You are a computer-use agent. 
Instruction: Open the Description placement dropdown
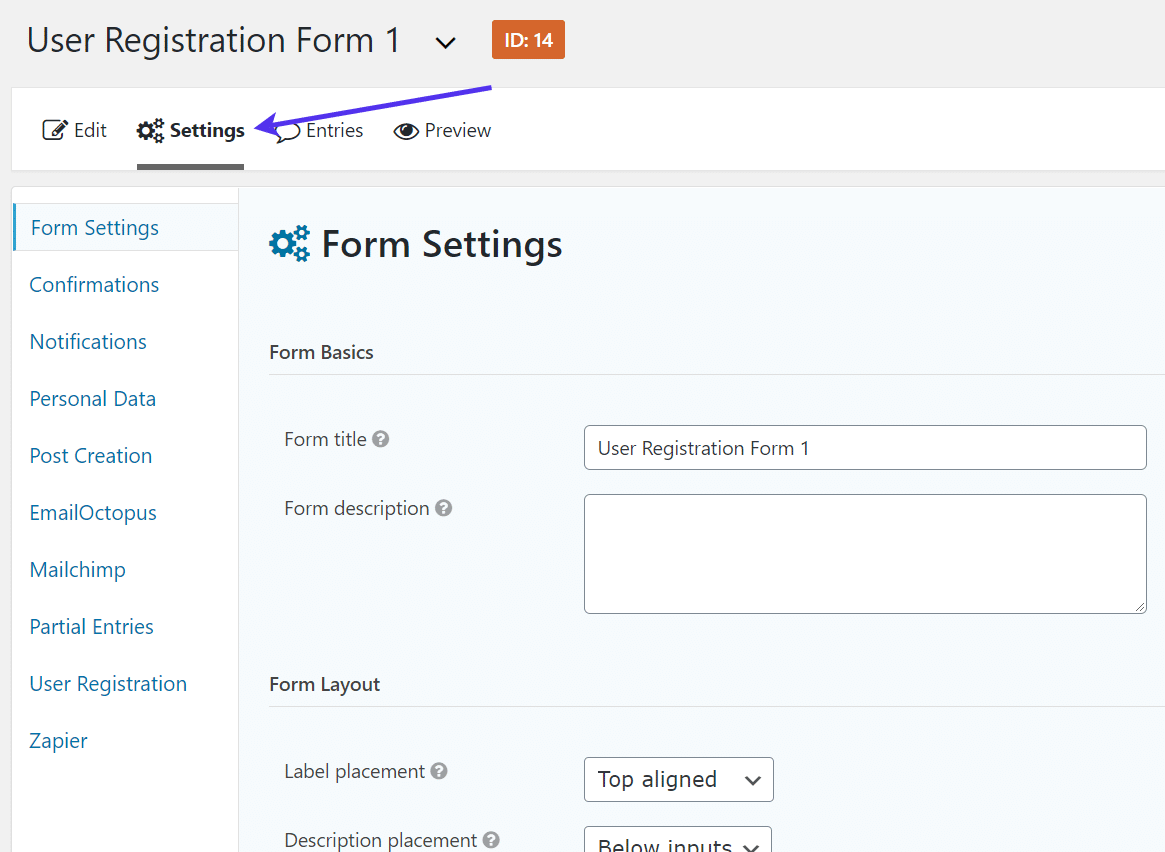(677, 842)
